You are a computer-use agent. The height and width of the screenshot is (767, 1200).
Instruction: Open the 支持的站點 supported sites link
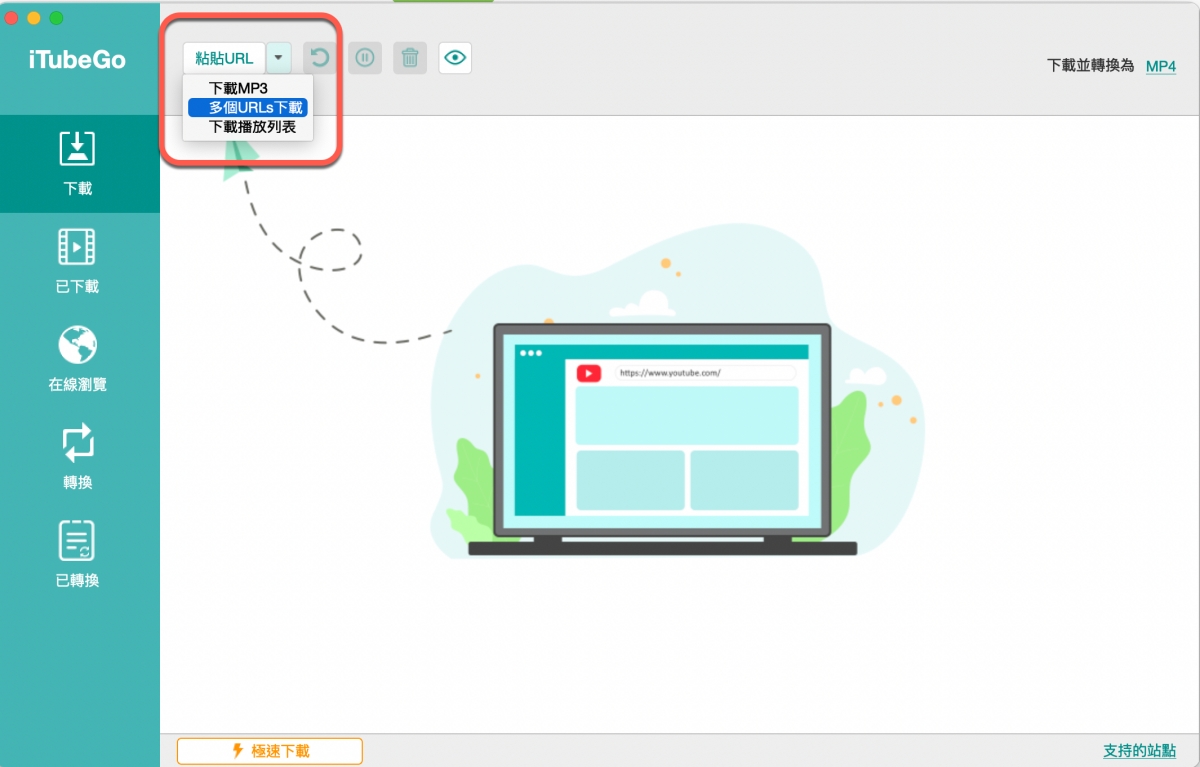click(x=1139, y=751)
